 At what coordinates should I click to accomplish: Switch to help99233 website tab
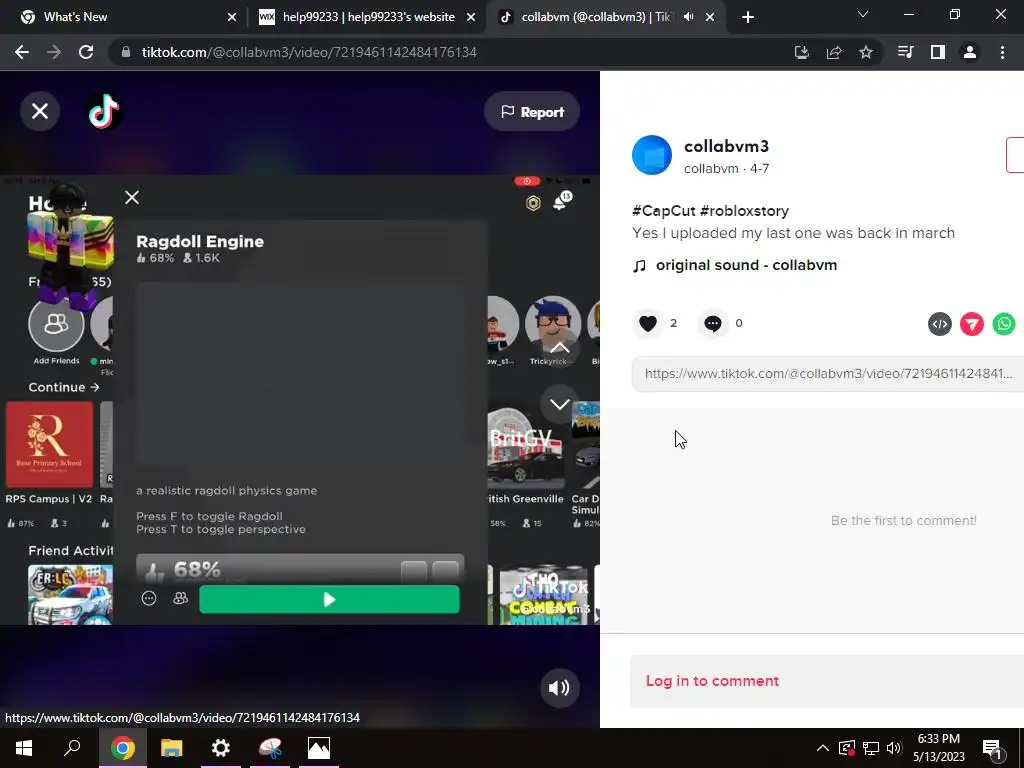point(367,17)
